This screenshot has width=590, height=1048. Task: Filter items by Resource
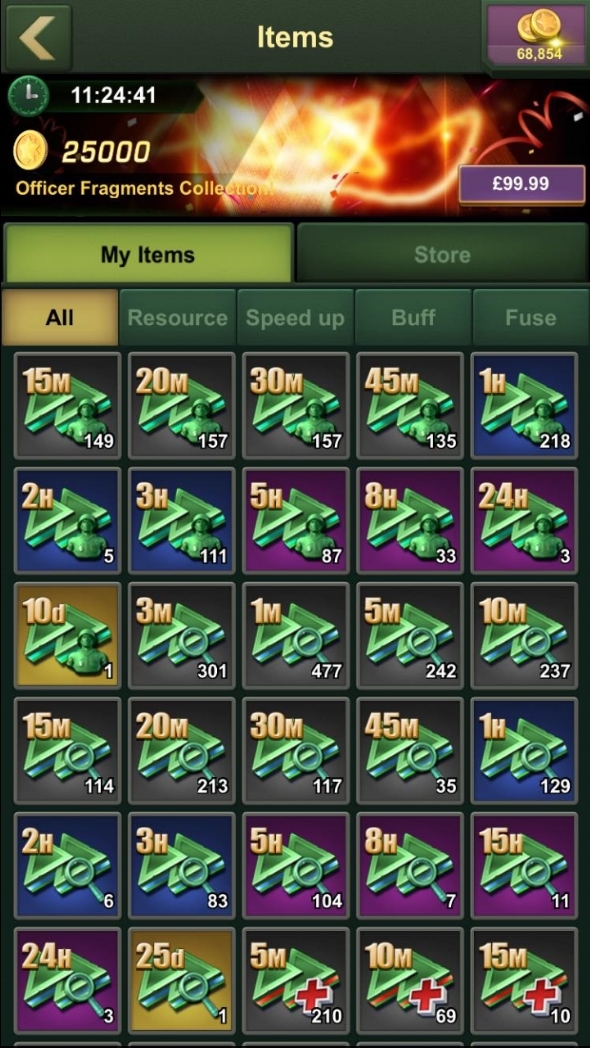(177, 317)
